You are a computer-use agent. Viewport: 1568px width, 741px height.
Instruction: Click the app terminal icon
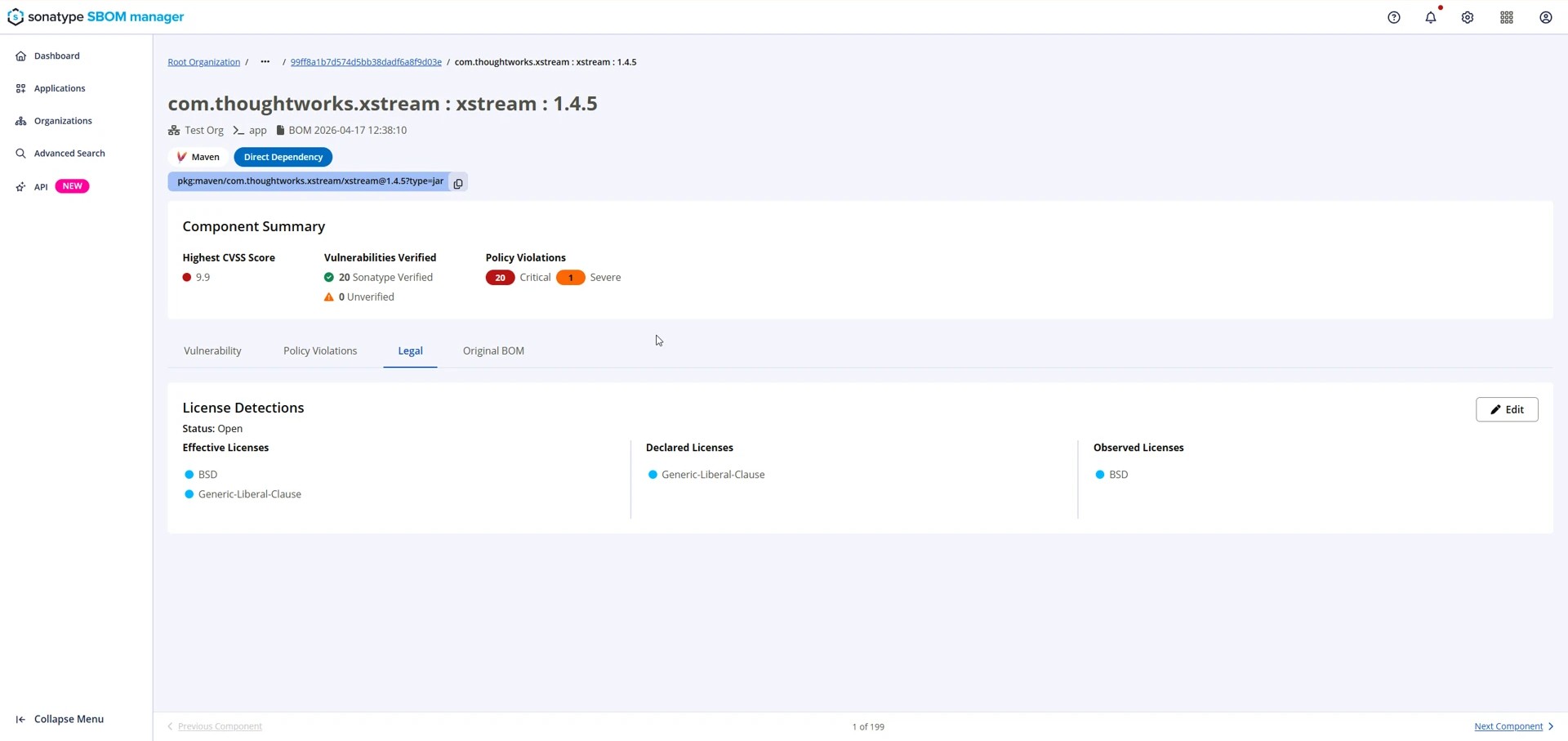238,130
